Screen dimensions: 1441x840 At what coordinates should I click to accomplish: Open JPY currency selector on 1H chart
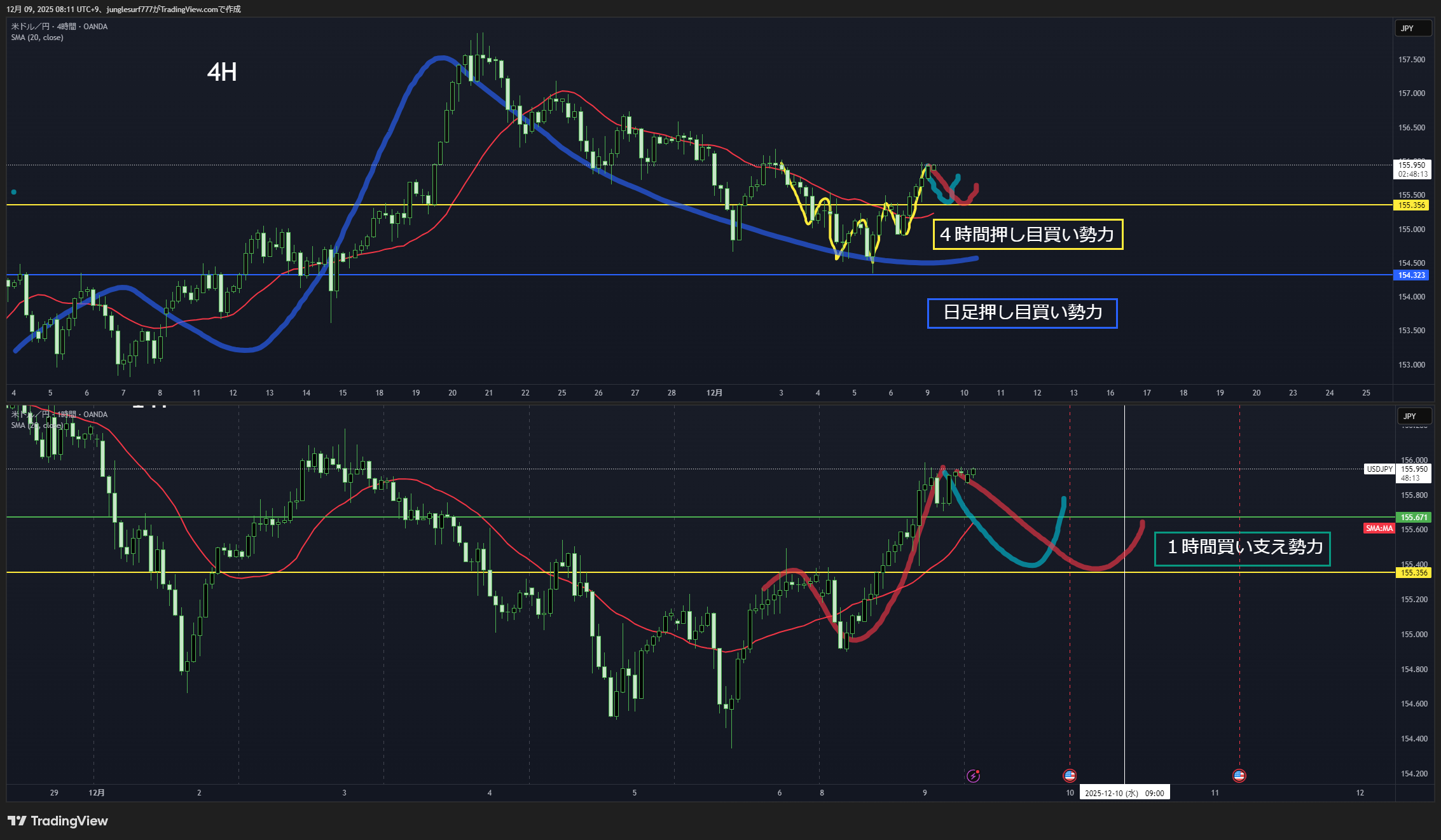(1414, 417)
